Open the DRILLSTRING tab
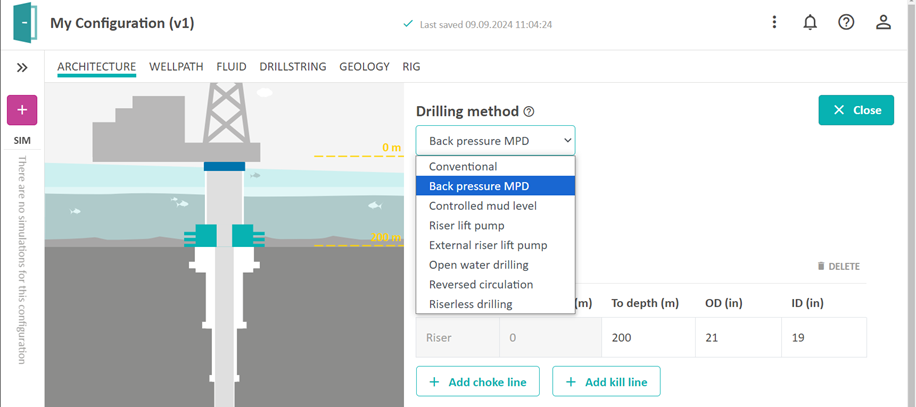Image resolution: width=916 pixels, height=407 pixels. click(292, 67)
